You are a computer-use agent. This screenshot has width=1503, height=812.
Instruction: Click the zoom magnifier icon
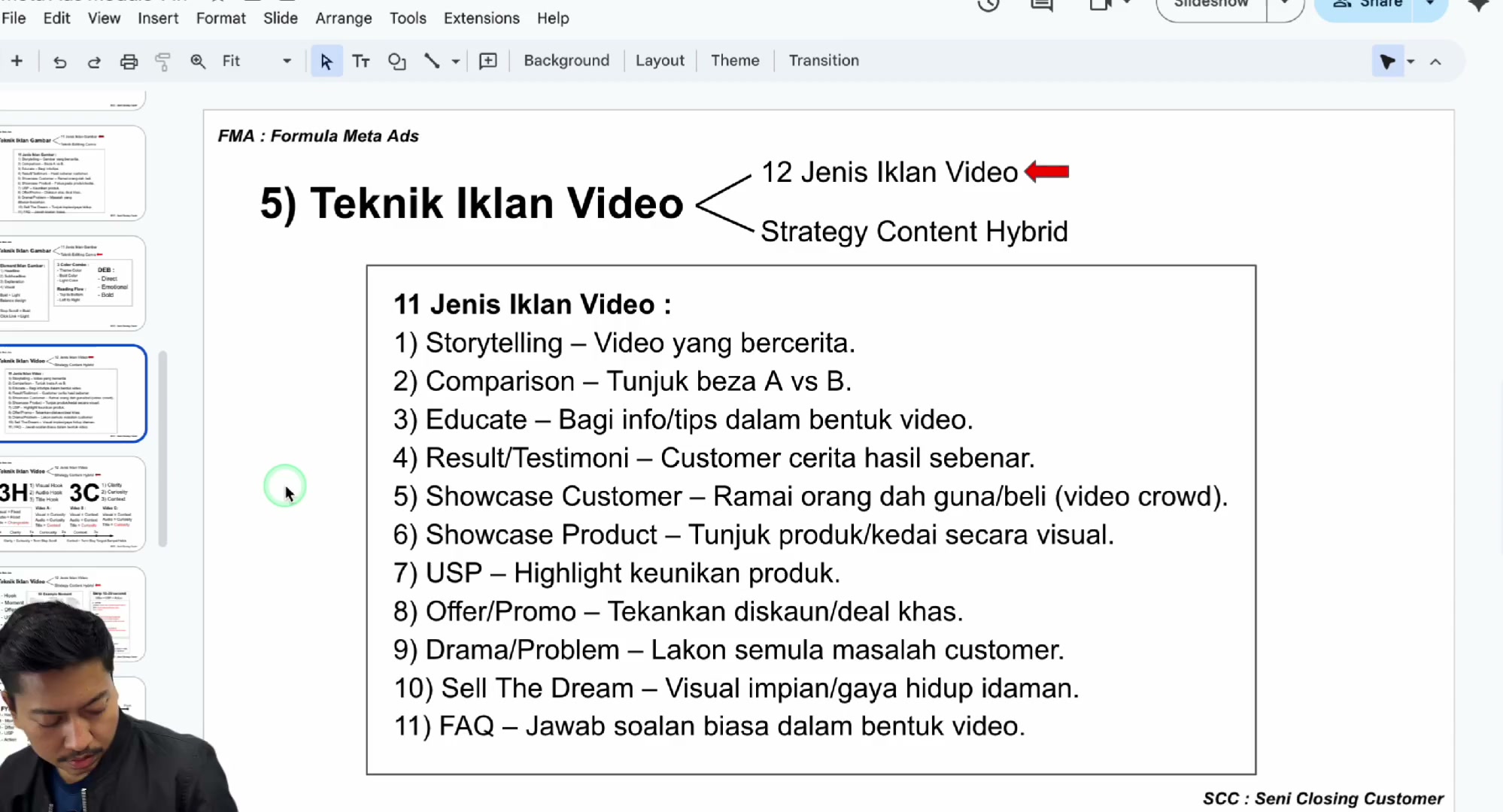198,62
